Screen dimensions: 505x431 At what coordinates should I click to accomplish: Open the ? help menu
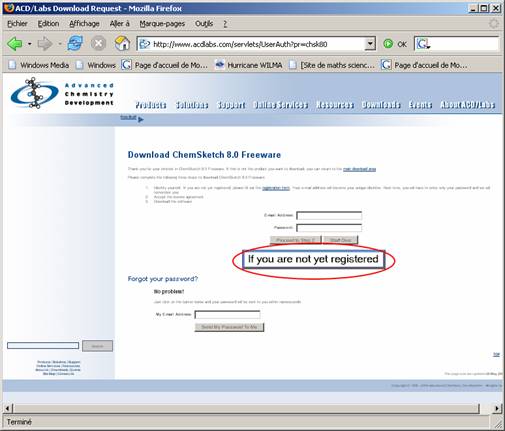coord(225,24)
